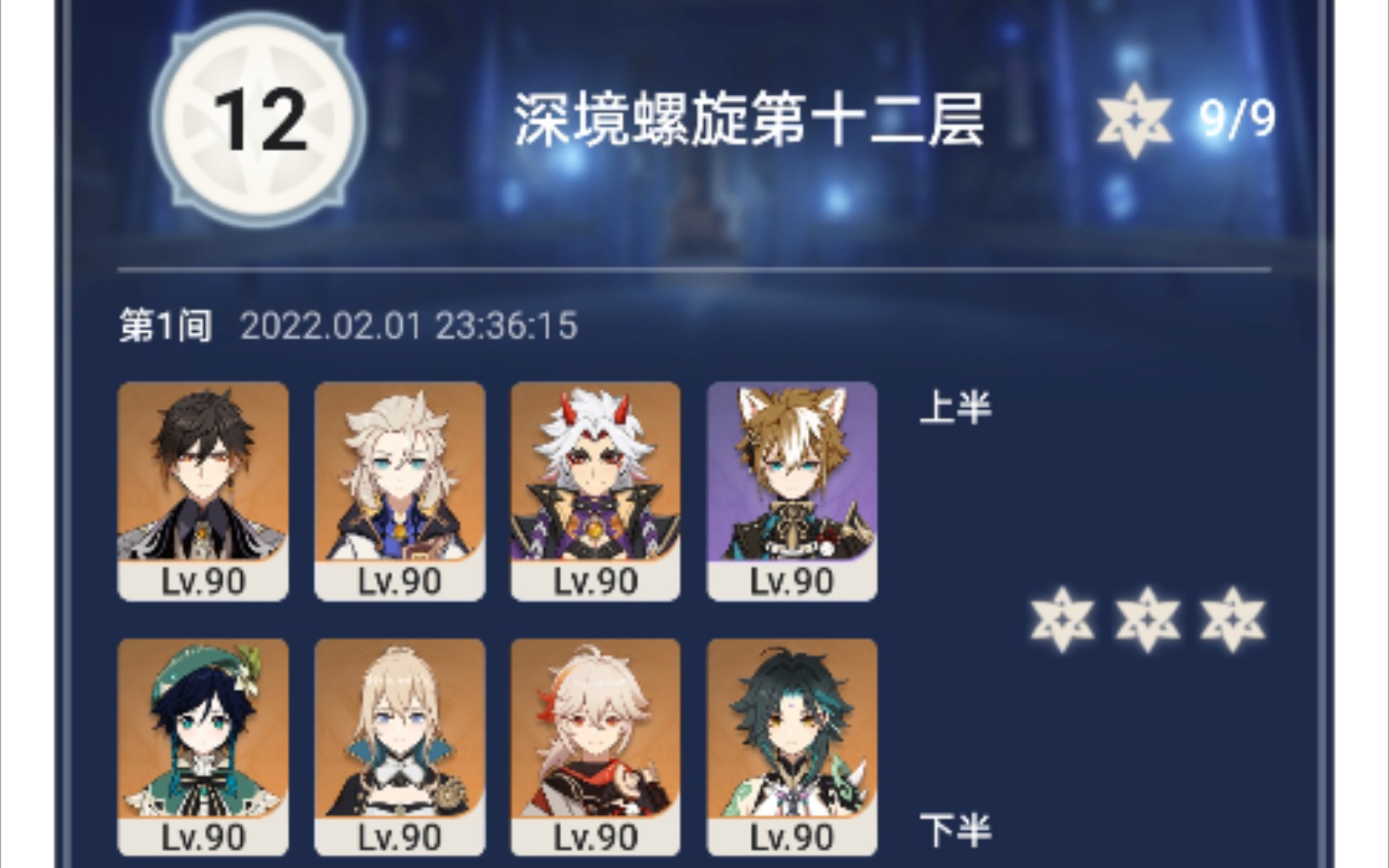The image size is (1389, 868).
Task: Click the first chamber star icon
Action: [x=1063, y=620]
